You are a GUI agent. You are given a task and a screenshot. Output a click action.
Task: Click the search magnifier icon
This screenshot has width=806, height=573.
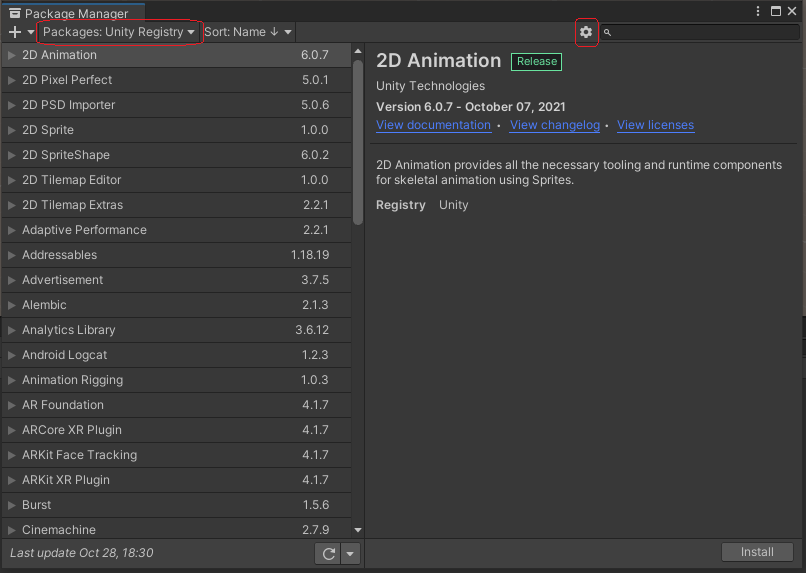click(x=607, y=32)
